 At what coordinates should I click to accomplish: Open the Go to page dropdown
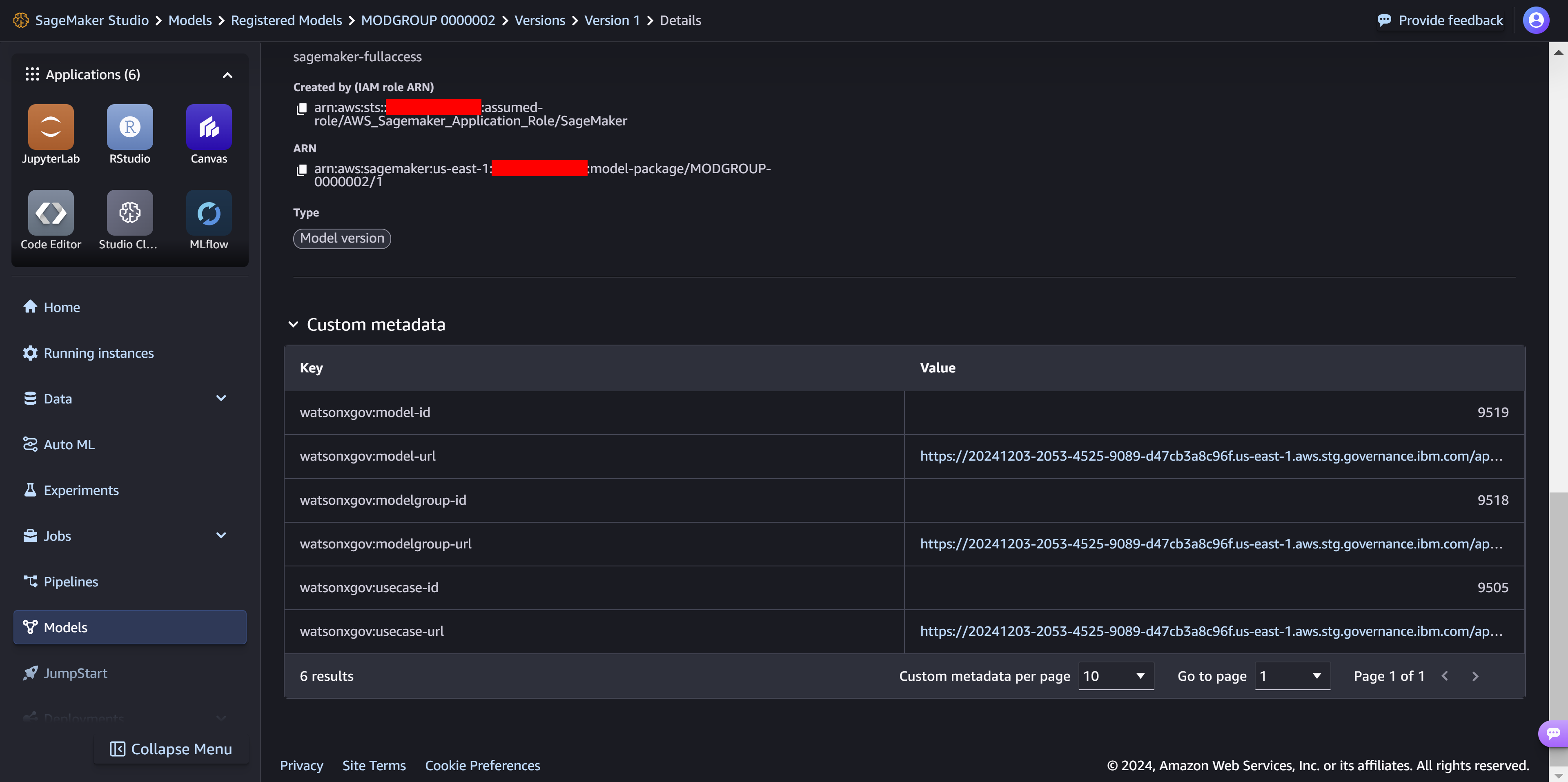click(1292, 675)
